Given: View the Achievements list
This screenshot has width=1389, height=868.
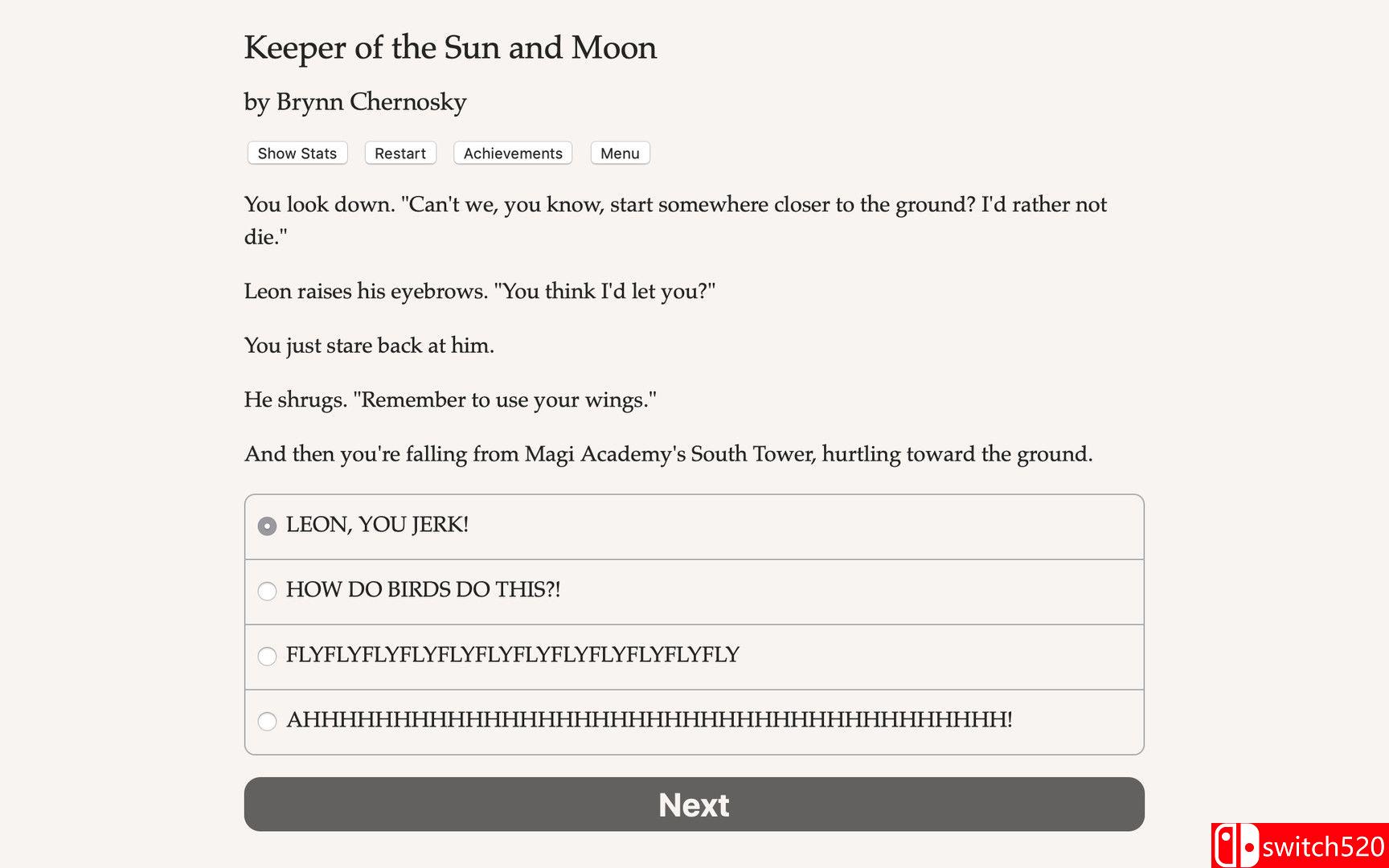Looking at the screenshot, I should (513, 154).
